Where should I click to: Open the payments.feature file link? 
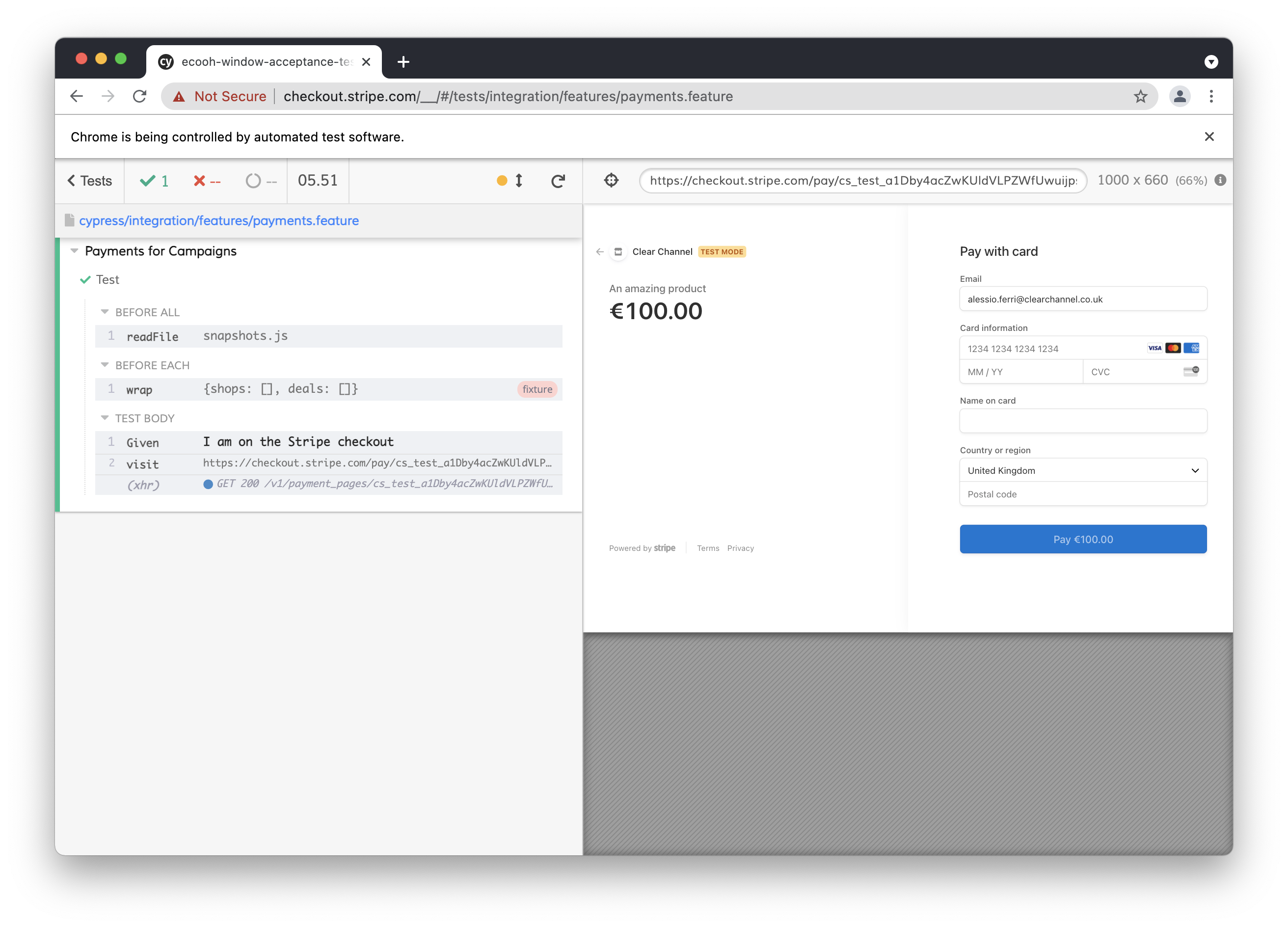pos(220,220)
